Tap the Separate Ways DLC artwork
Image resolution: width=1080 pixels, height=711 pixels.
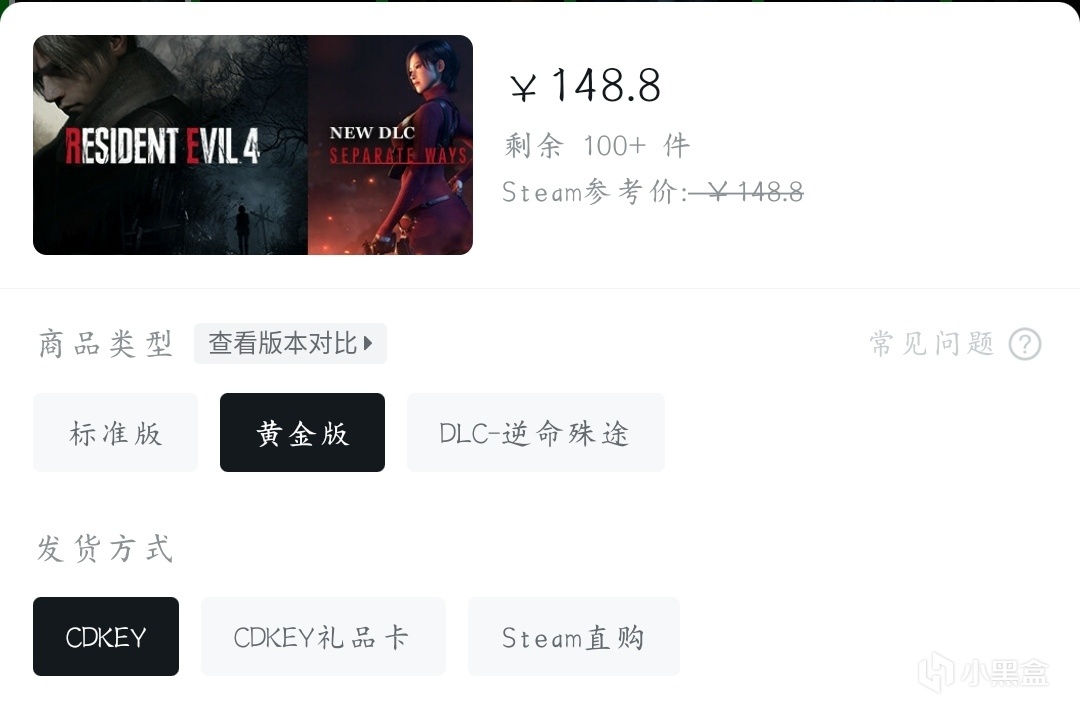pyautogui.click(x=391, y=145)
